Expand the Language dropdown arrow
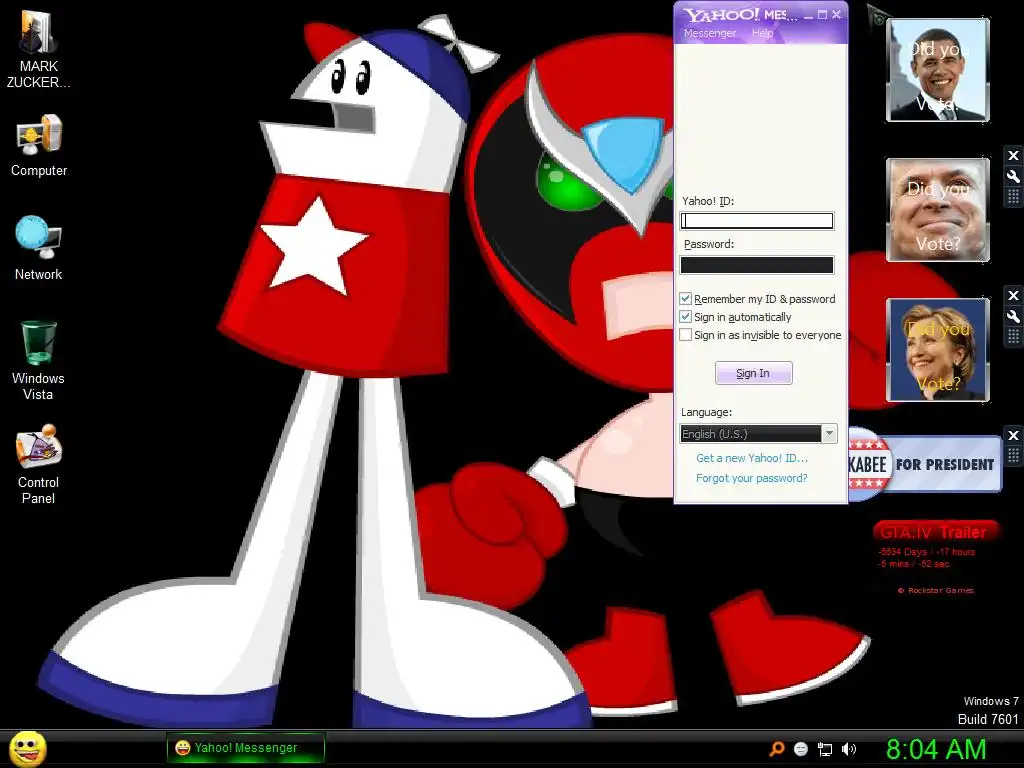The image size is (1024, 768). (x=829, y=434)
